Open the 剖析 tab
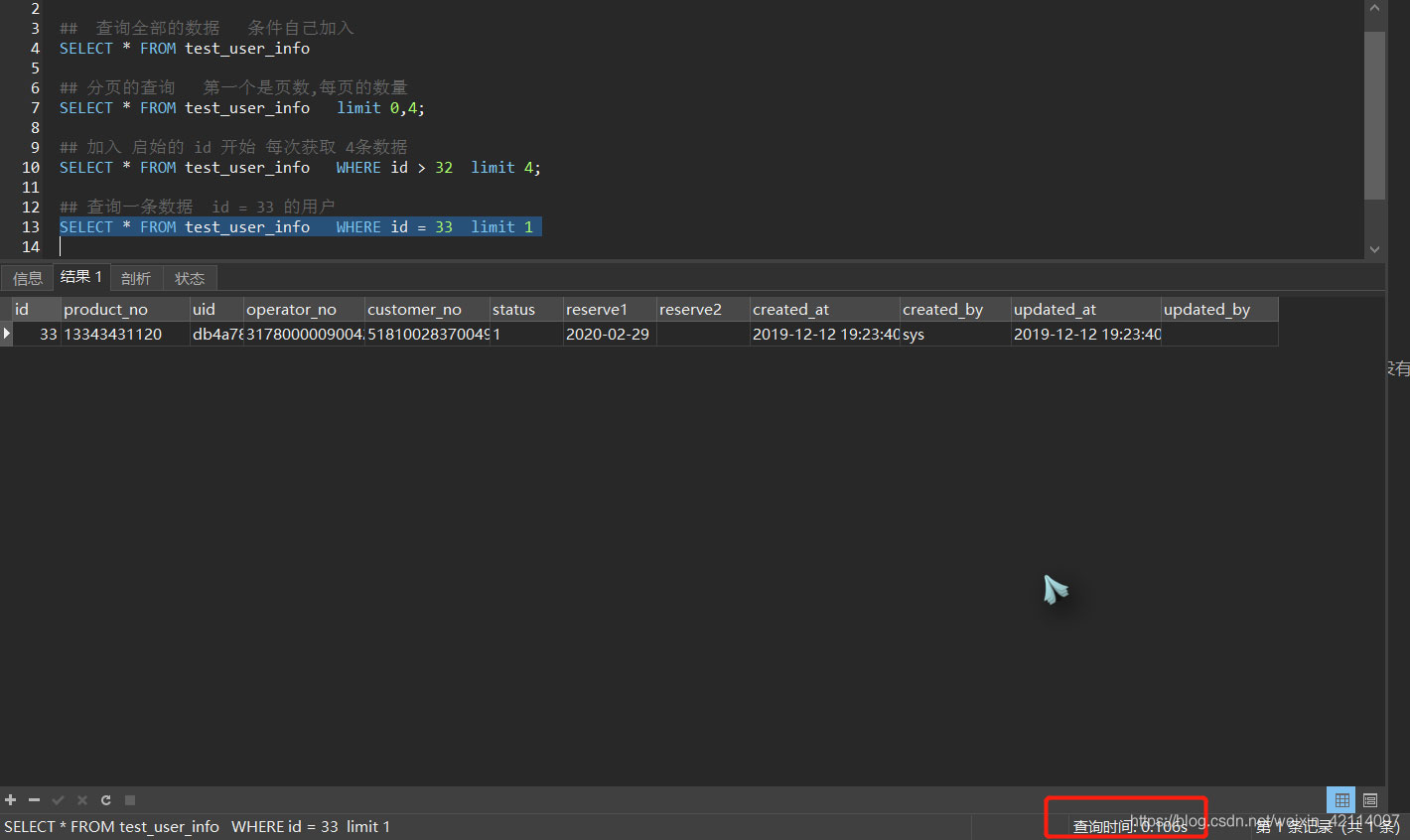The width and height of the screenshot is (1410, 840). (136, 278)
